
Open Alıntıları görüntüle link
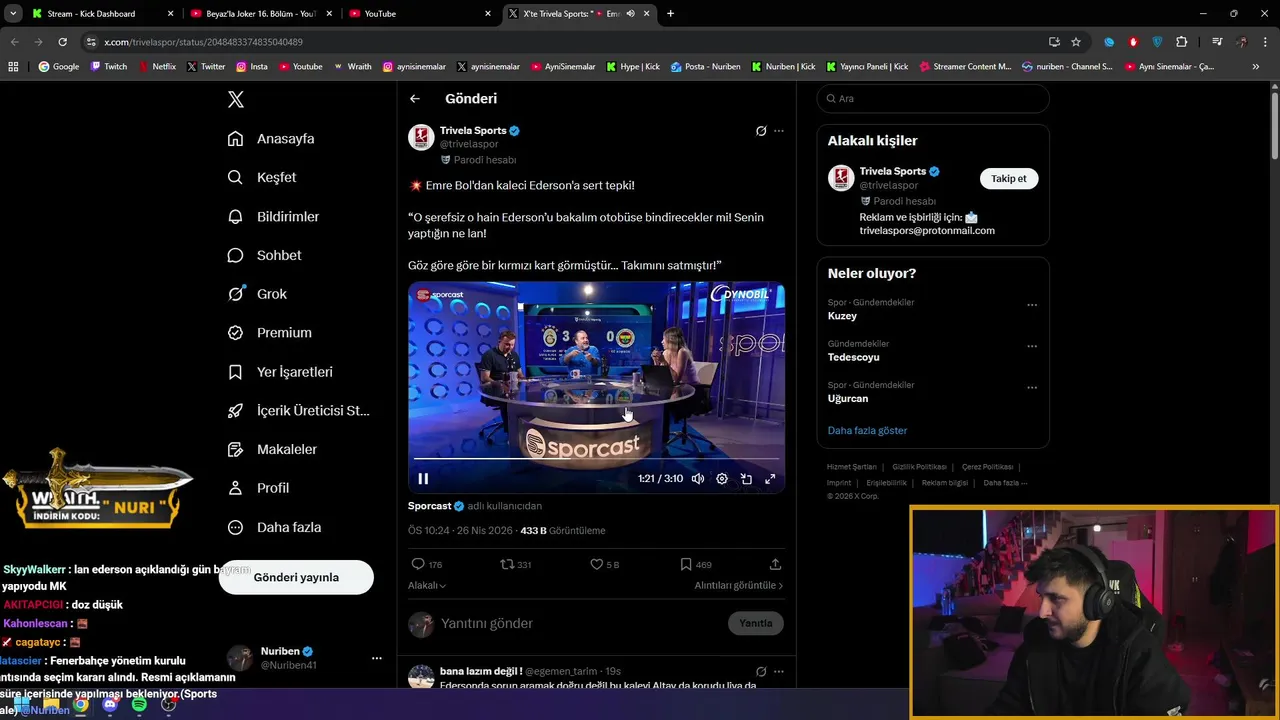coord(739,586)
